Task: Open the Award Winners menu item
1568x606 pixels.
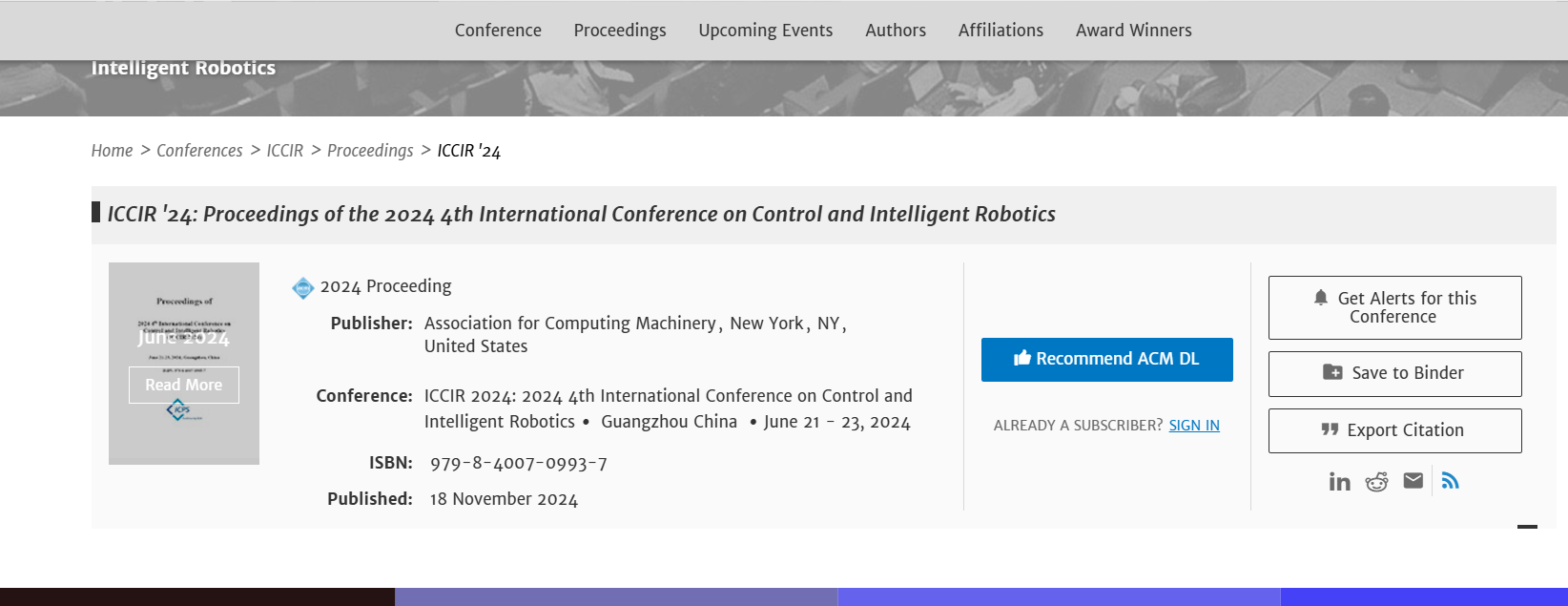Action: coord(1134,31)
